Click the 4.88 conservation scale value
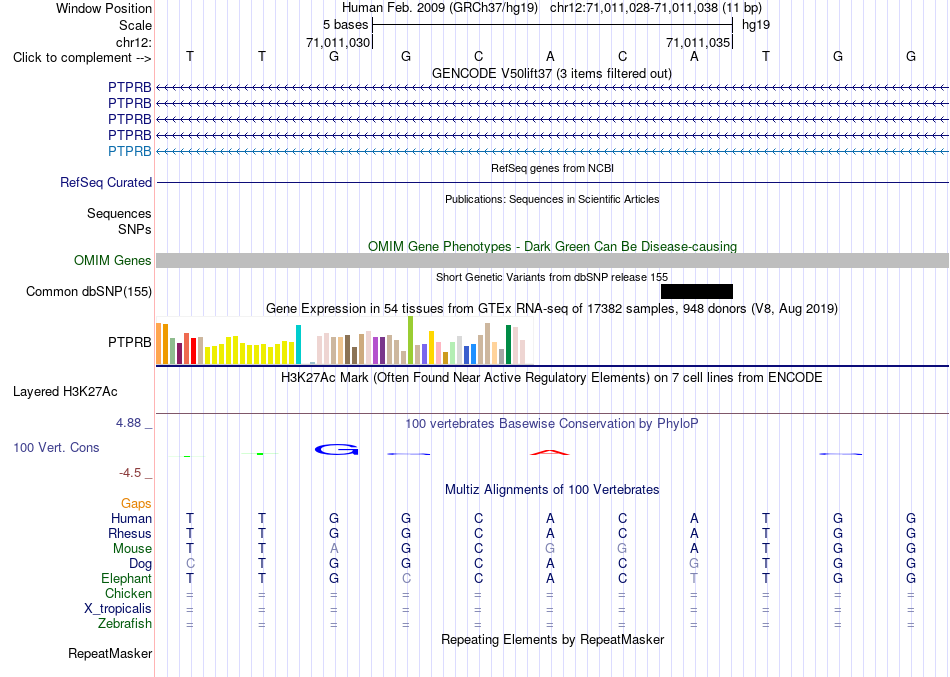950x677 pixels. pos(128,423)
